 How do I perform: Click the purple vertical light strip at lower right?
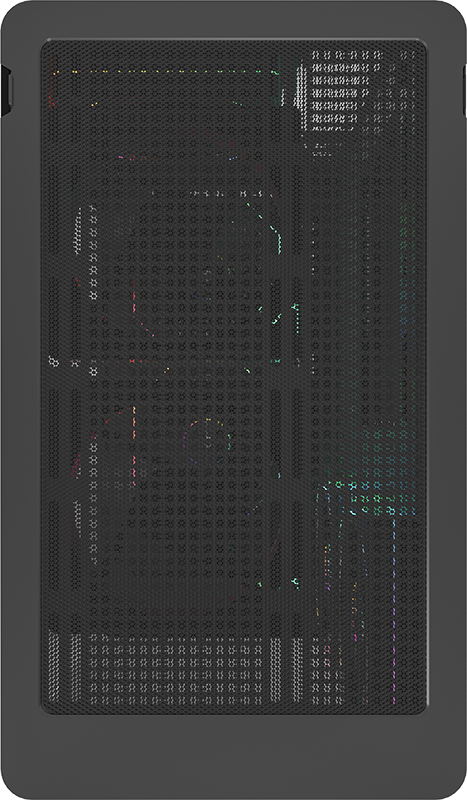coord(394,612)
